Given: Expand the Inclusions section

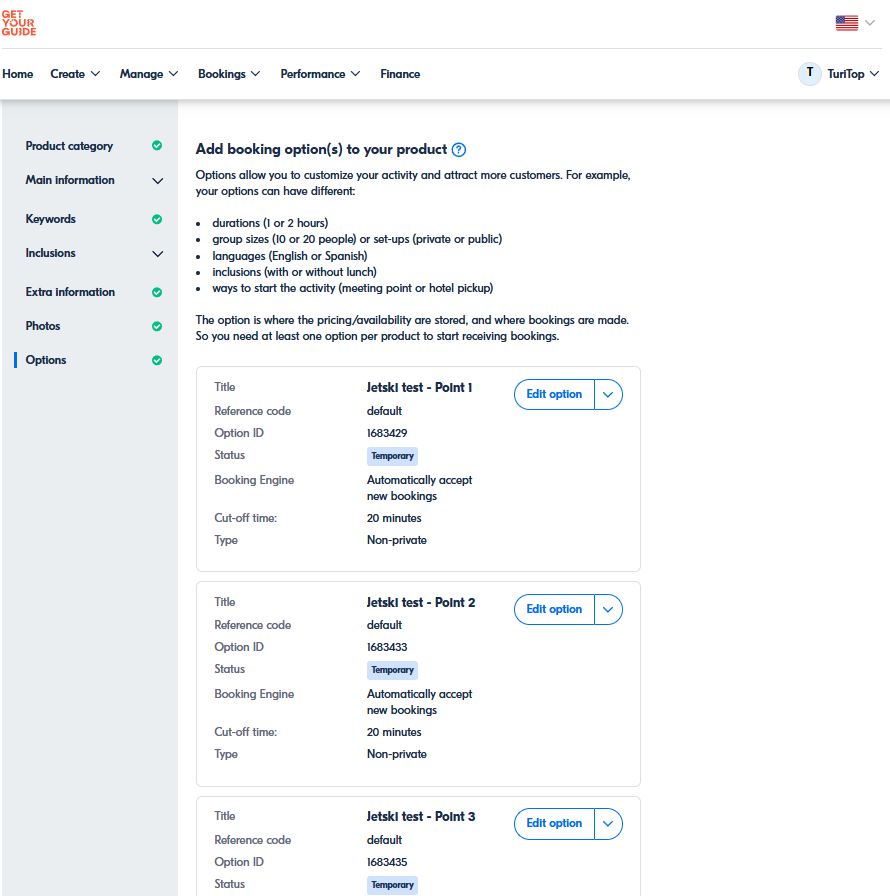Looking at the screenshot, I should point(157,254).
